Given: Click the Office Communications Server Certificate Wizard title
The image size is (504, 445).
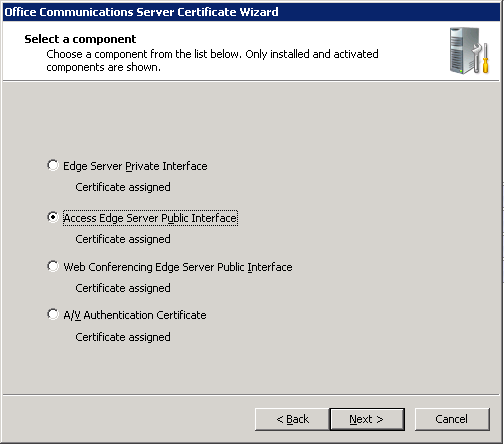Looking at the screenshot, I should click(141, 12).
